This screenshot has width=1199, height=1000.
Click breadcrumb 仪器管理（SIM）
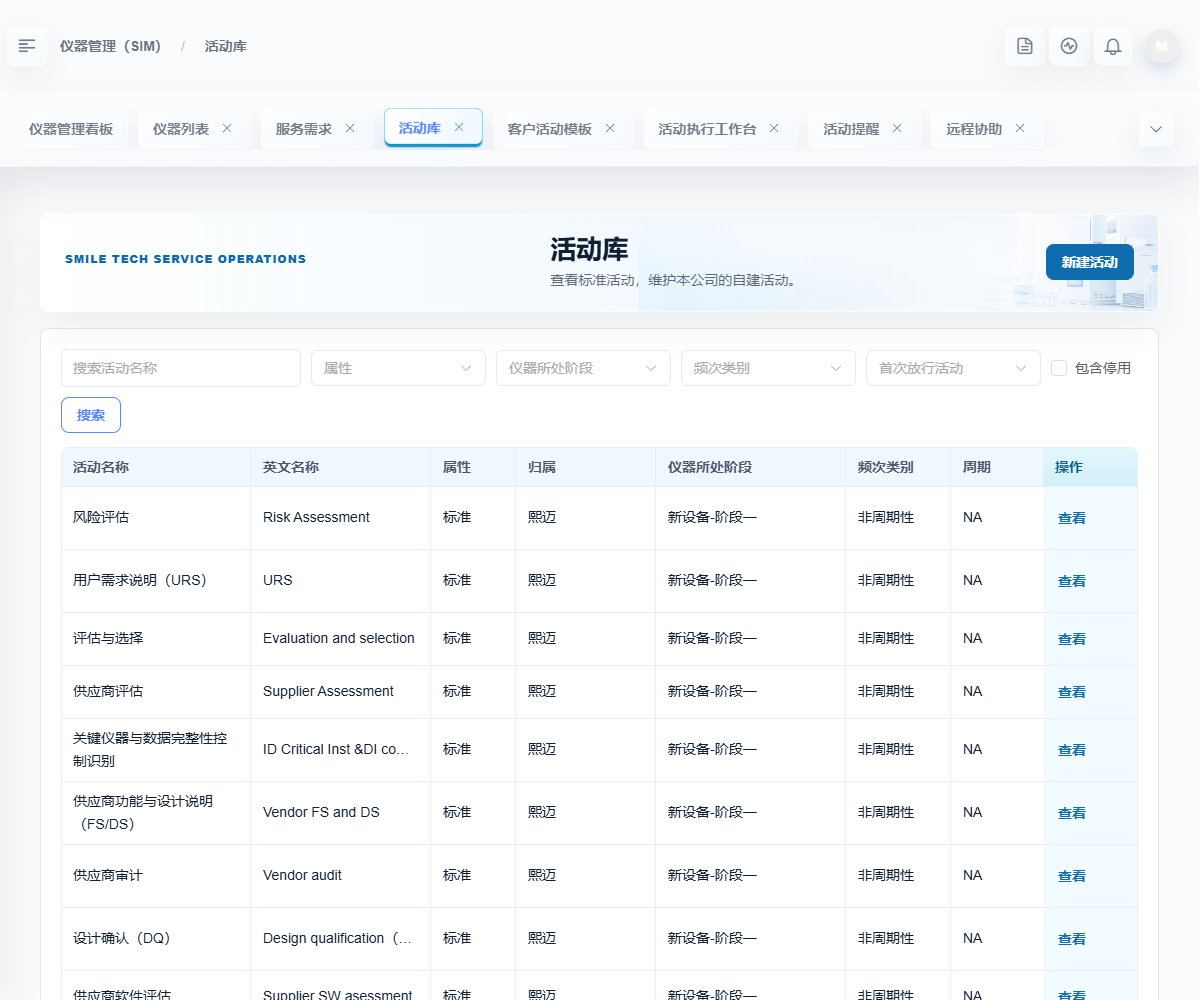110,46
